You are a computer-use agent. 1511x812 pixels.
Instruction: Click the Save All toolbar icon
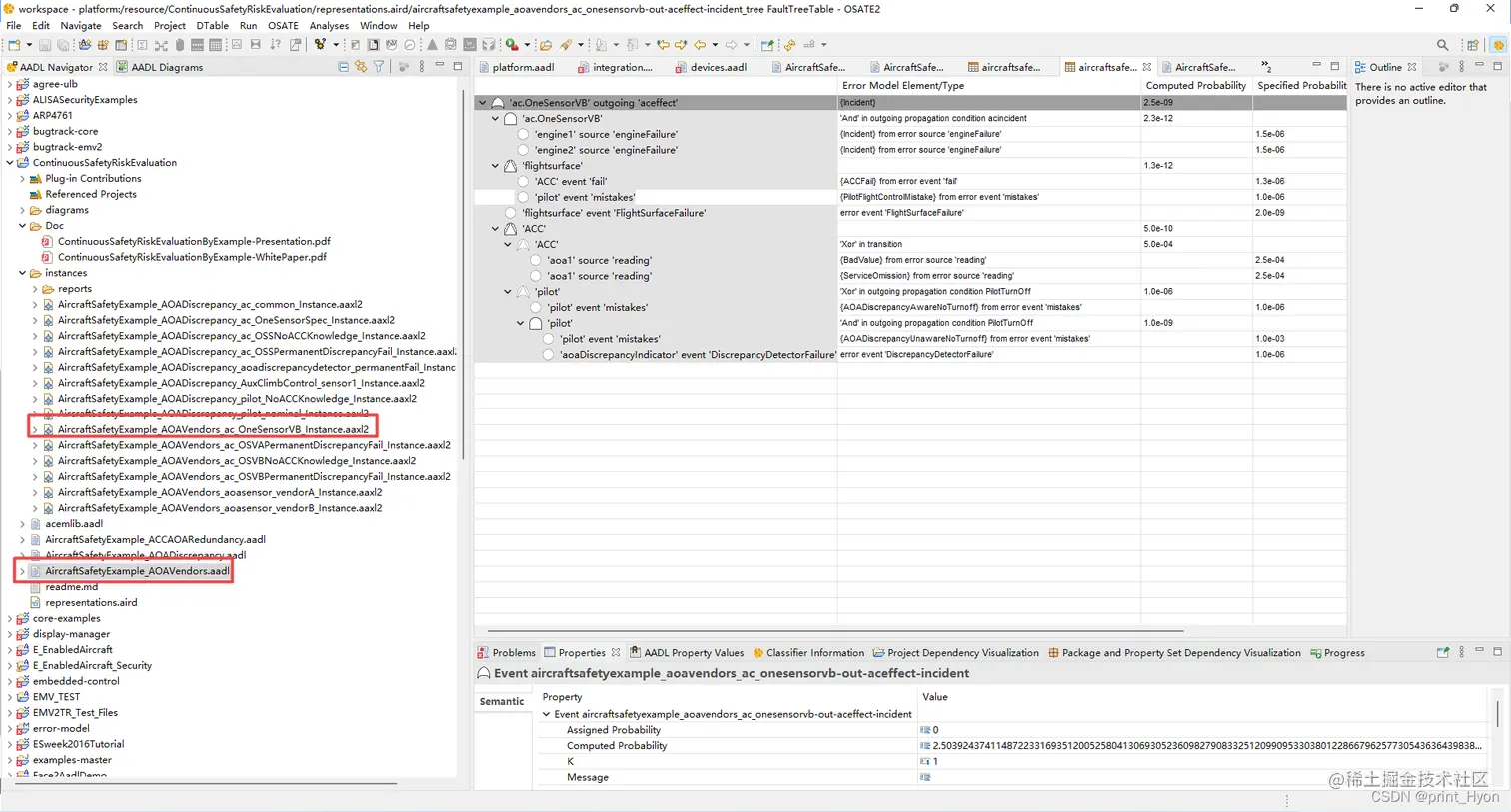pos(63,45)
